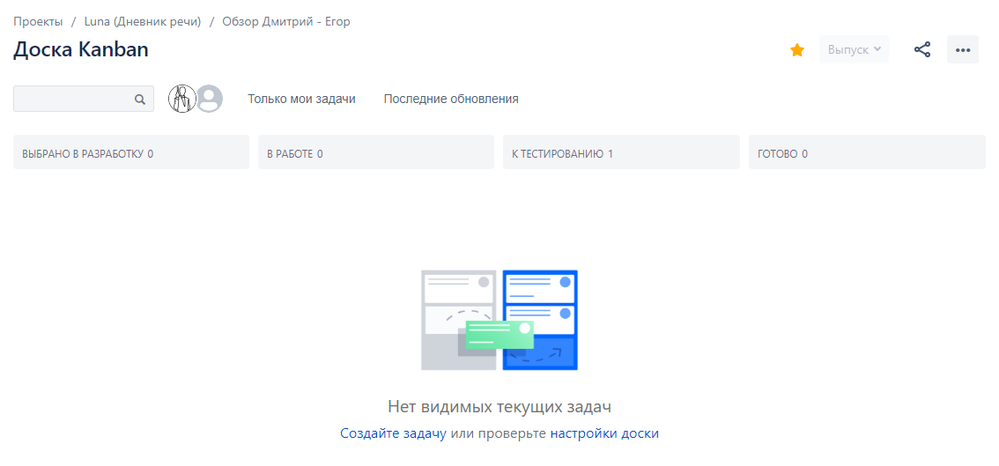
Task: Go to Проекты breadcrumb
Action: pyautogui.click(x=38, y=22)
